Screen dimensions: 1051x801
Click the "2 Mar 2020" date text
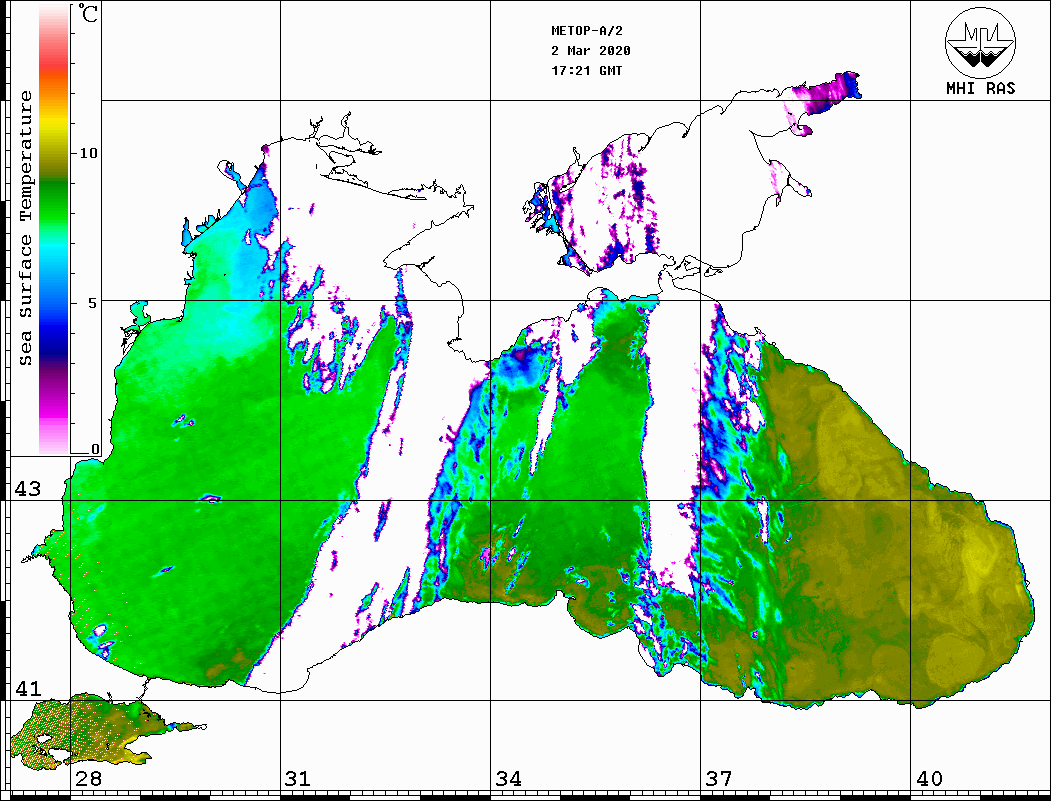591,51
